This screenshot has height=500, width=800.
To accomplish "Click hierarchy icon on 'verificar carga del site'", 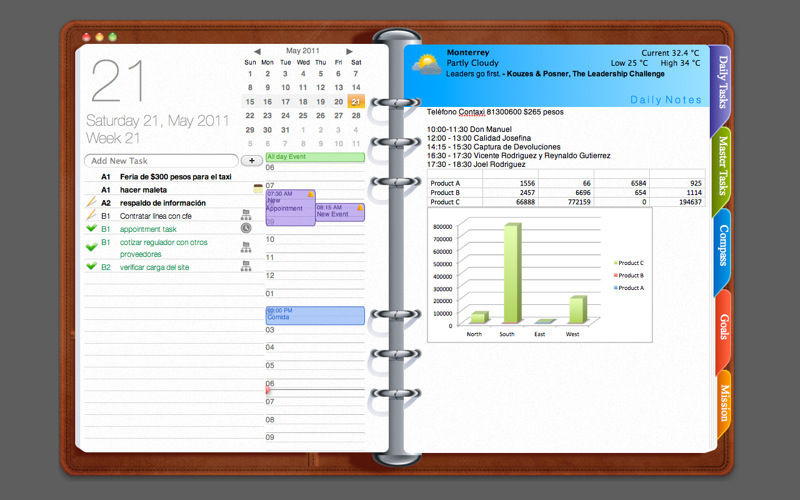I will pos(246,266).
